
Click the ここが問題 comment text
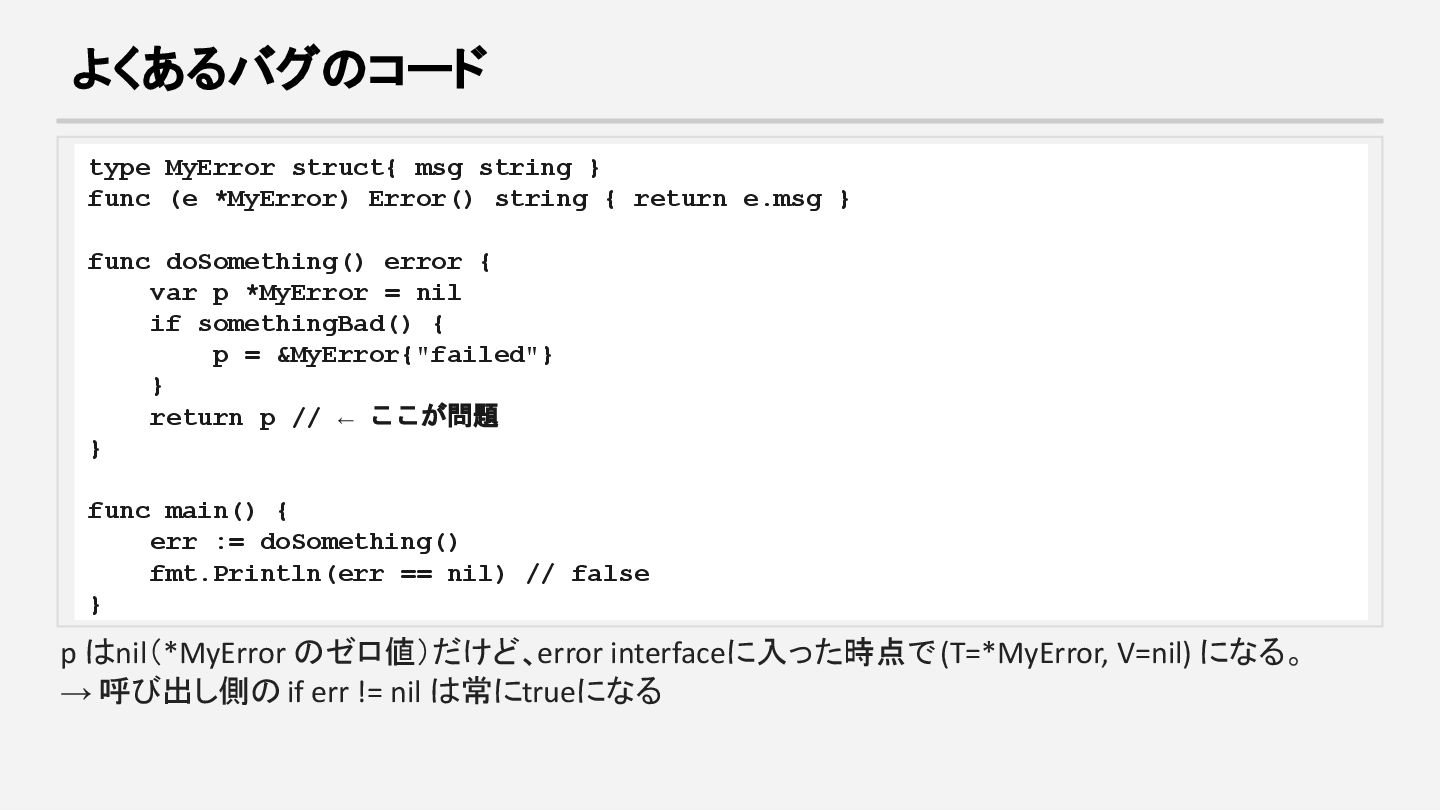point(434,417)
